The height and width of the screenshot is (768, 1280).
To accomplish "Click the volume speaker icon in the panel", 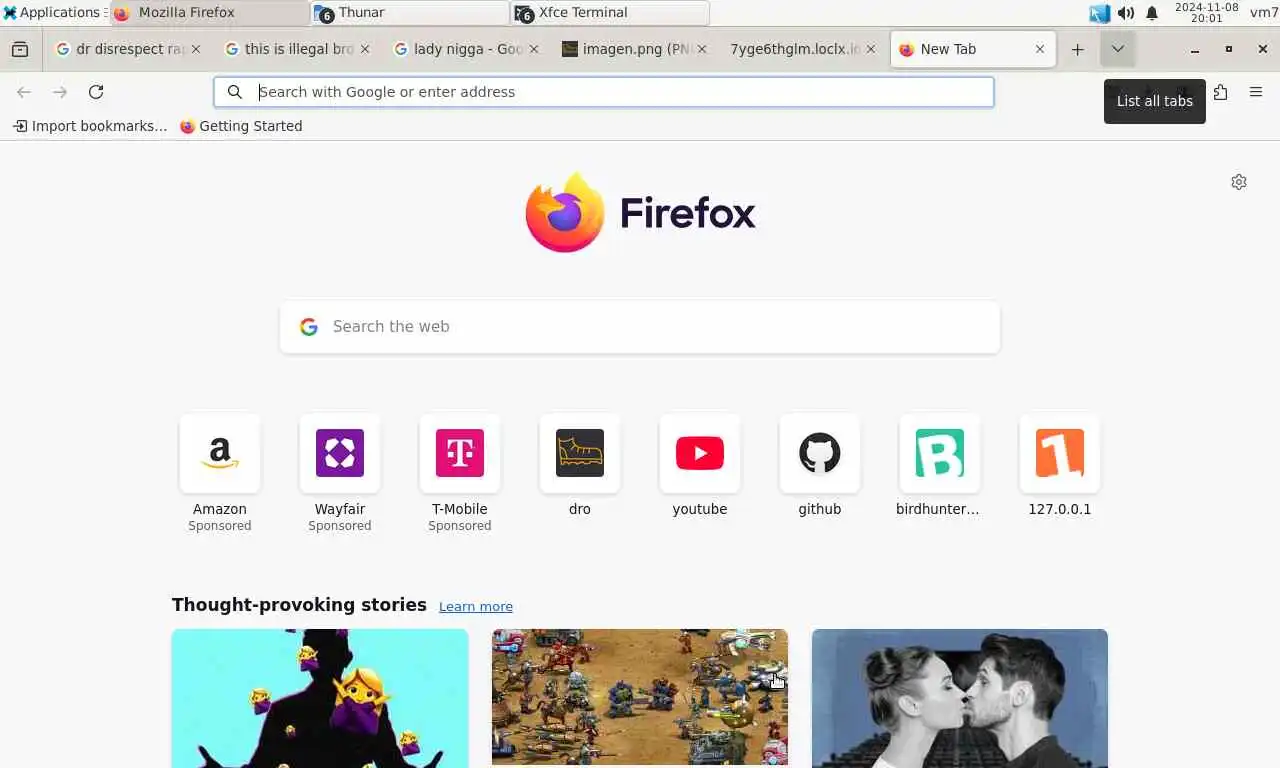I will [1126, 13].
